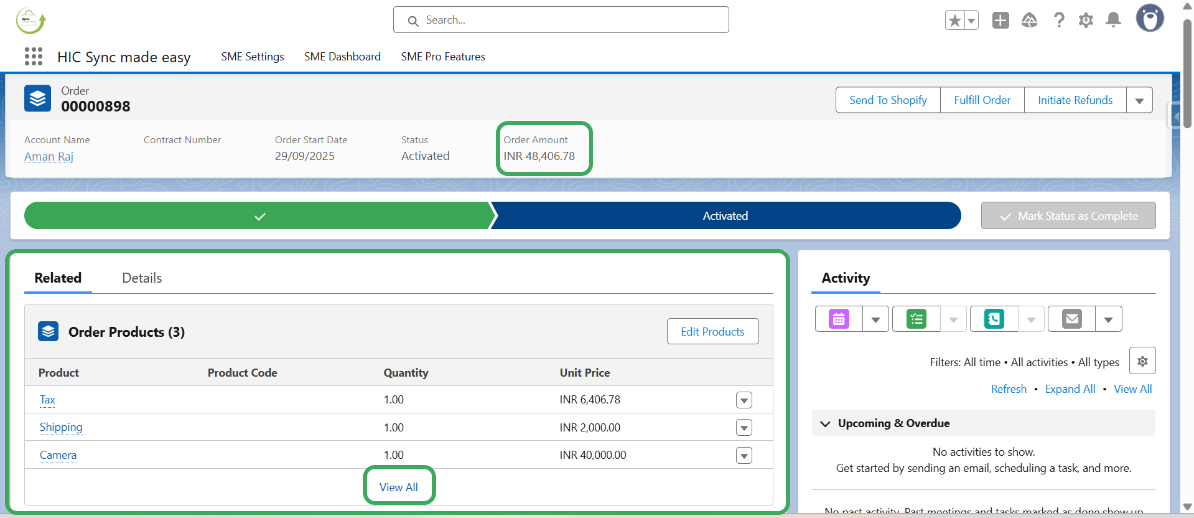
Task: Click the Email envelope icon
Action: click(1072, 319)
